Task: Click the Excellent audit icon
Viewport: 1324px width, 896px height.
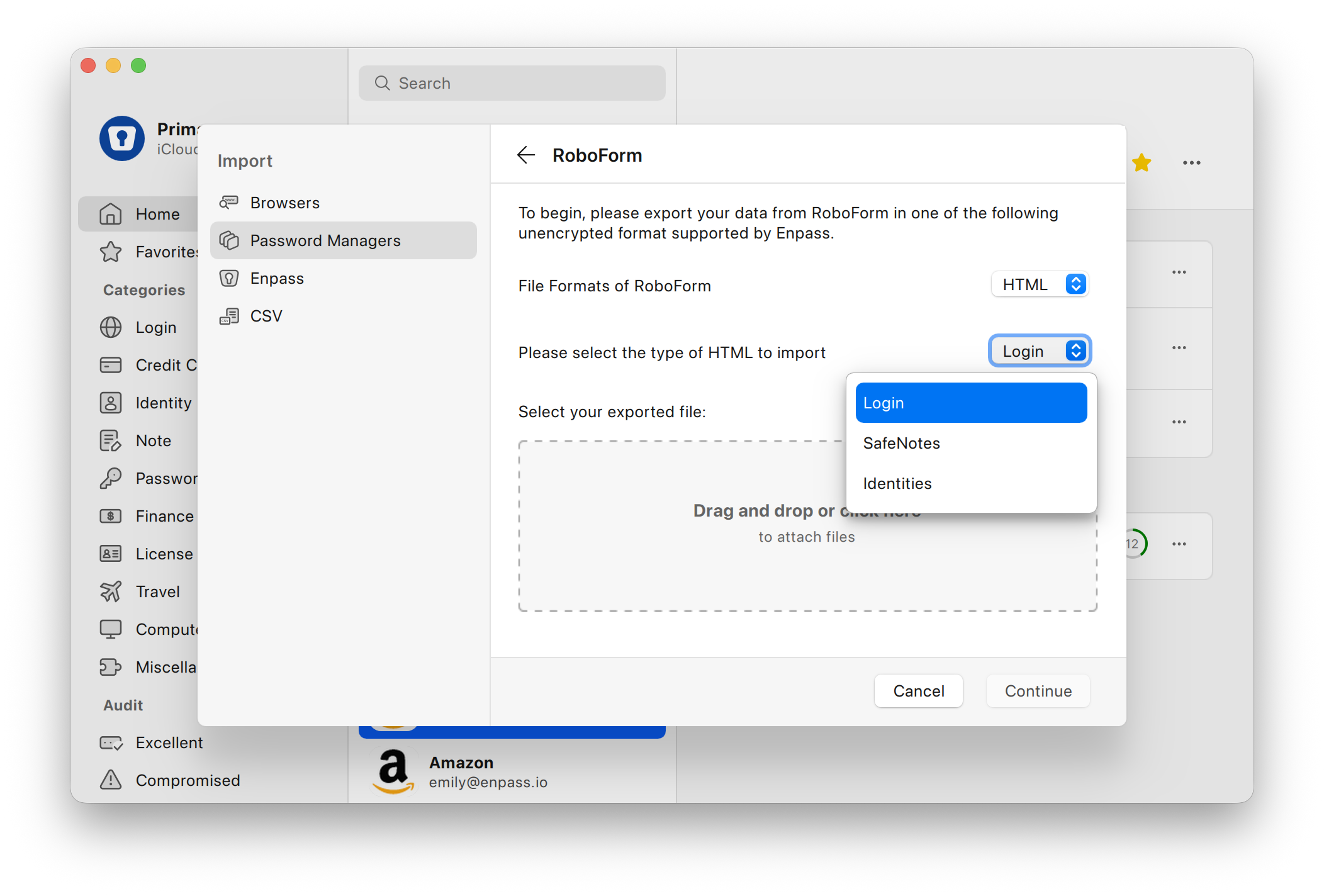Action: (111, 742)
